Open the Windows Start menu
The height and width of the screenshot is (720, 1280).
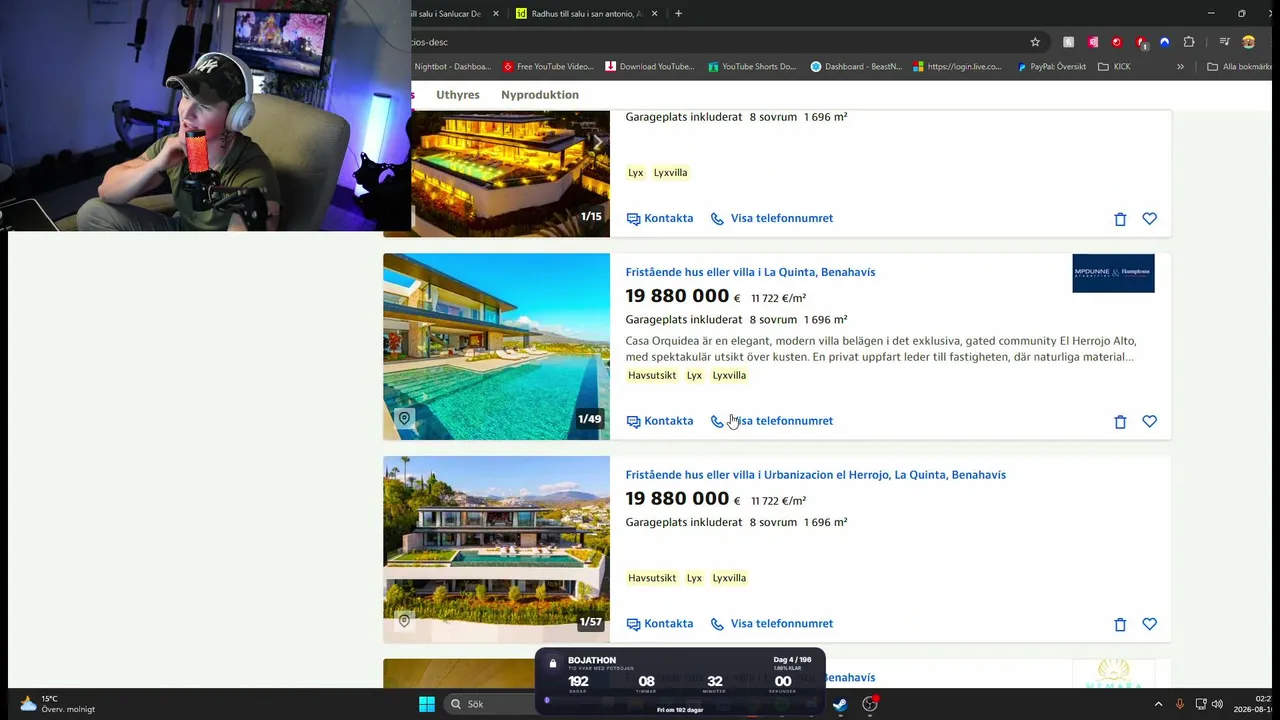[x=427, y=704]
